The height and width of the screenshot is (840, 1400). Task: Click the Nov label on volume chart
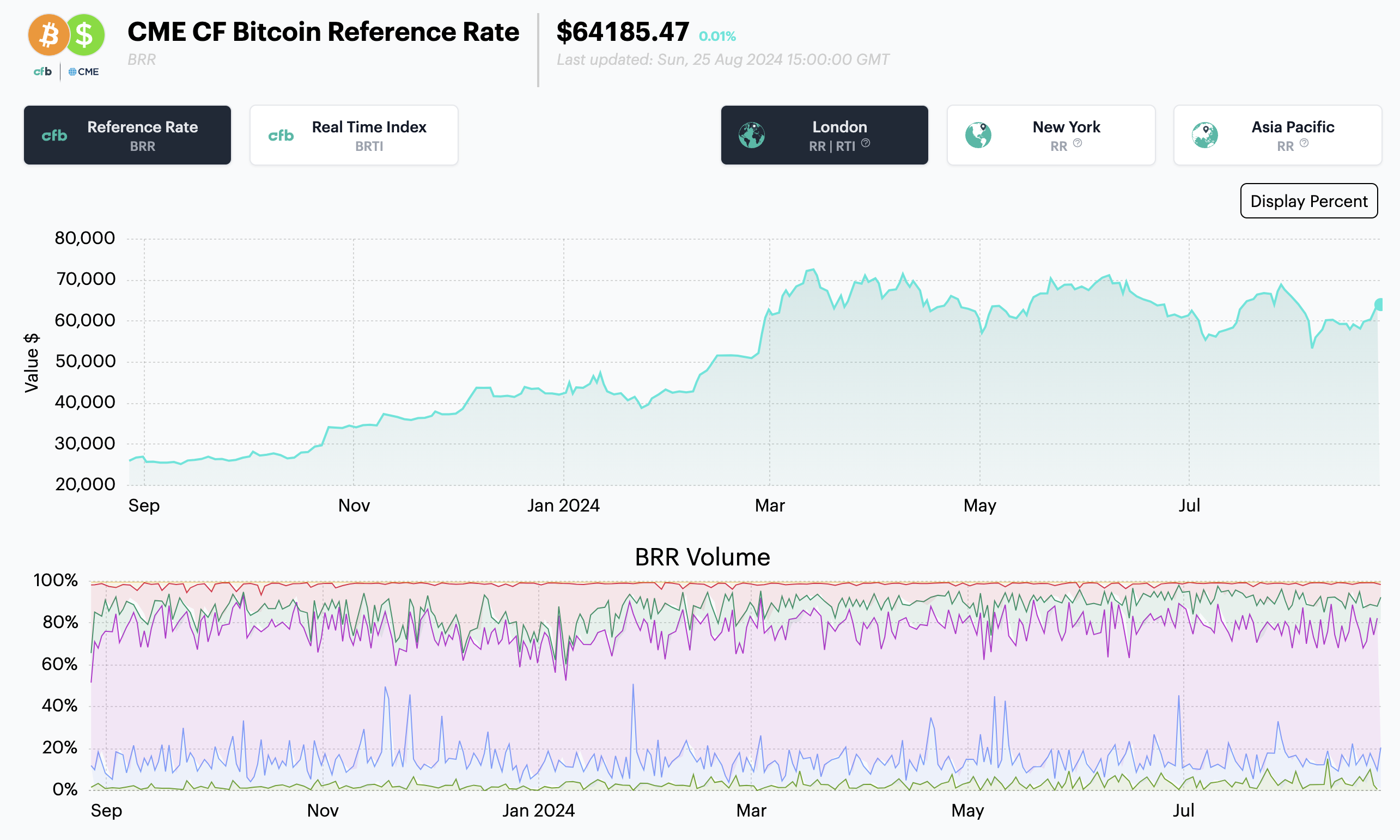tap(322, 811)
